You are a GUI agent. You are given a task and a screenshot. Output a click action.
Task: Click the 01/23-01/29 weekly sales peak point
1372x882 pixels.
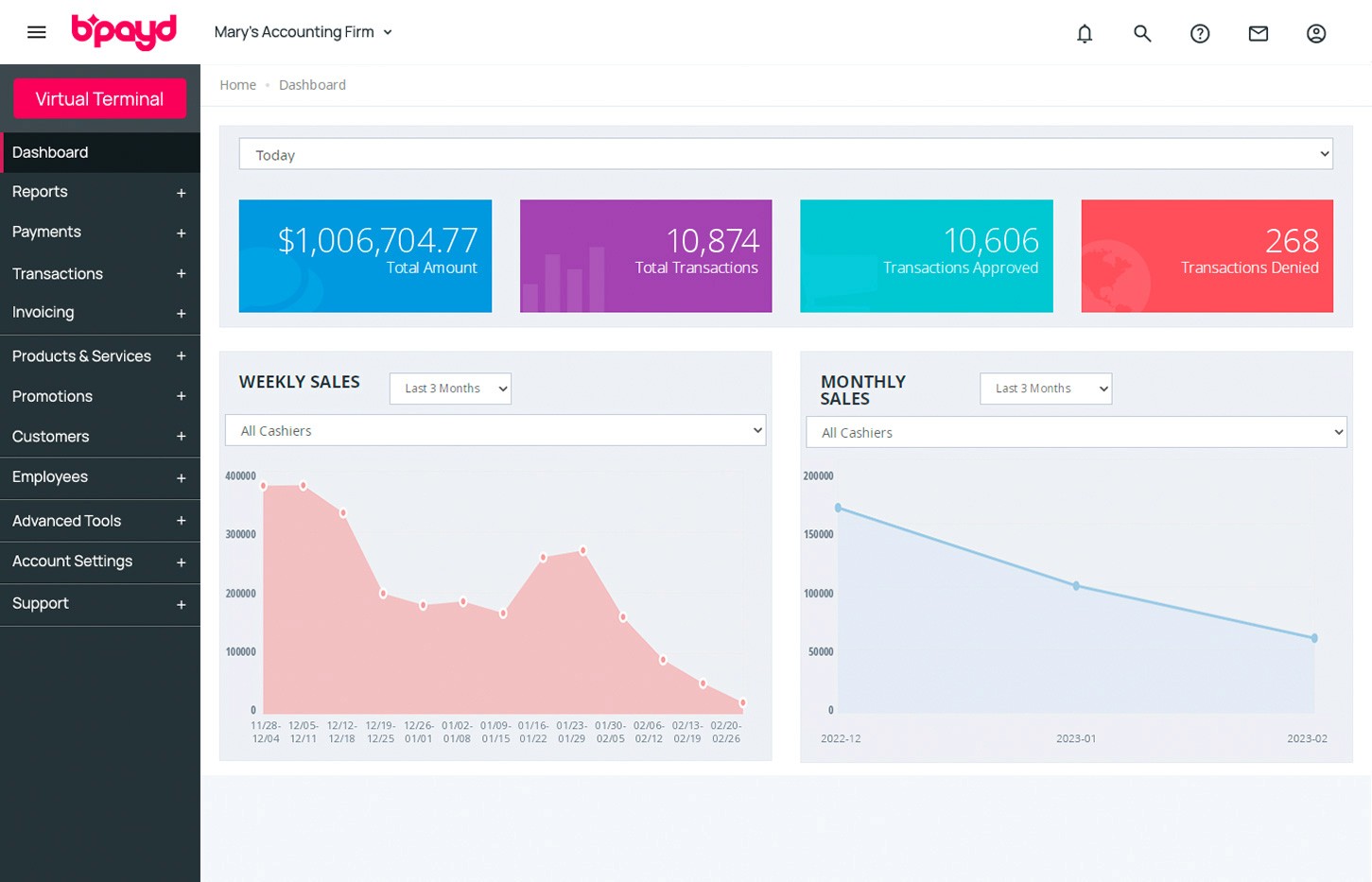583,550
